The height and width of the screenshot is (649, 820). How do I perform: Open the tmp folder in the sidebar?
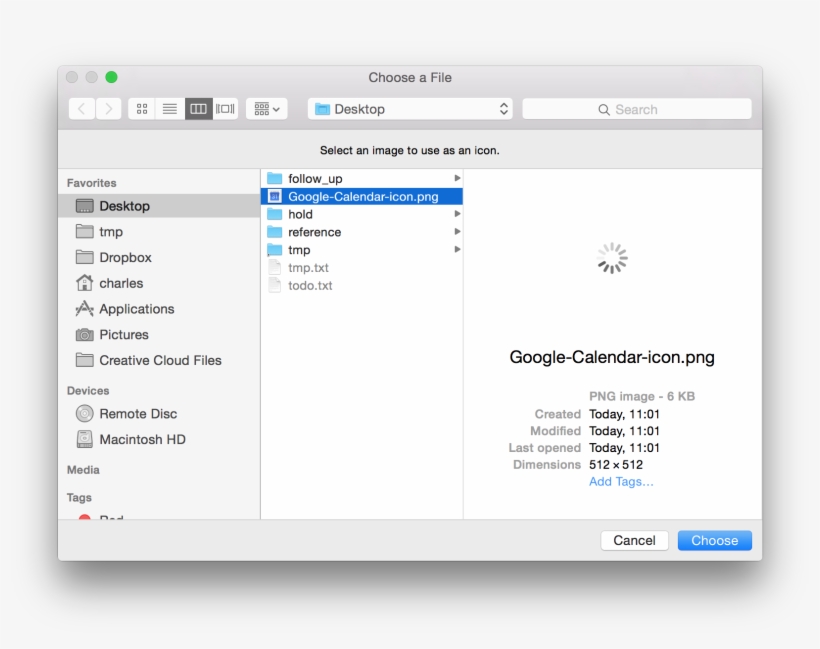(159, 232)
